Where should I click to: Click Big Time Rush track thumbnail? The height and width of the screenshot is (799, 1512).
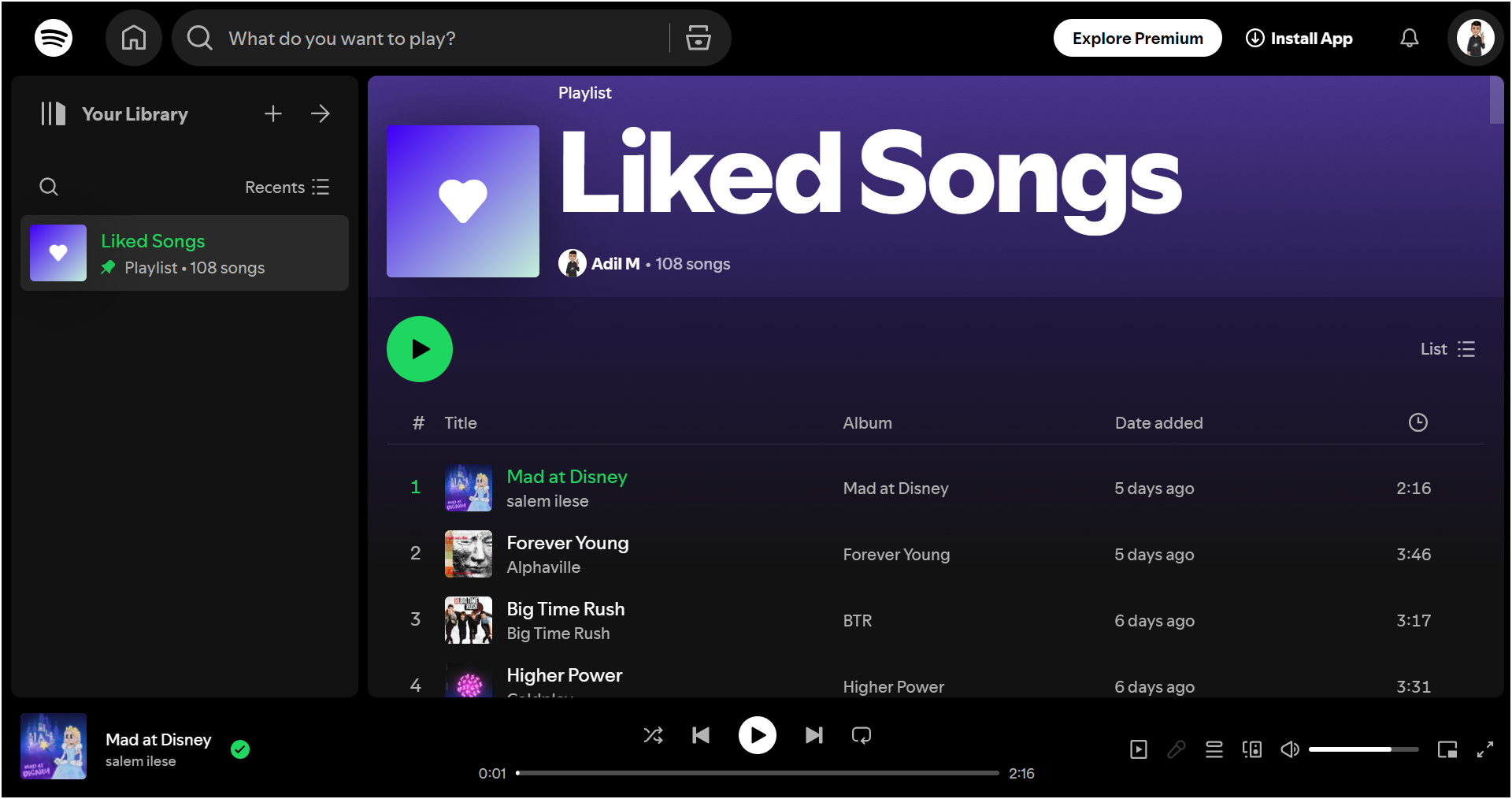point(469,620)
